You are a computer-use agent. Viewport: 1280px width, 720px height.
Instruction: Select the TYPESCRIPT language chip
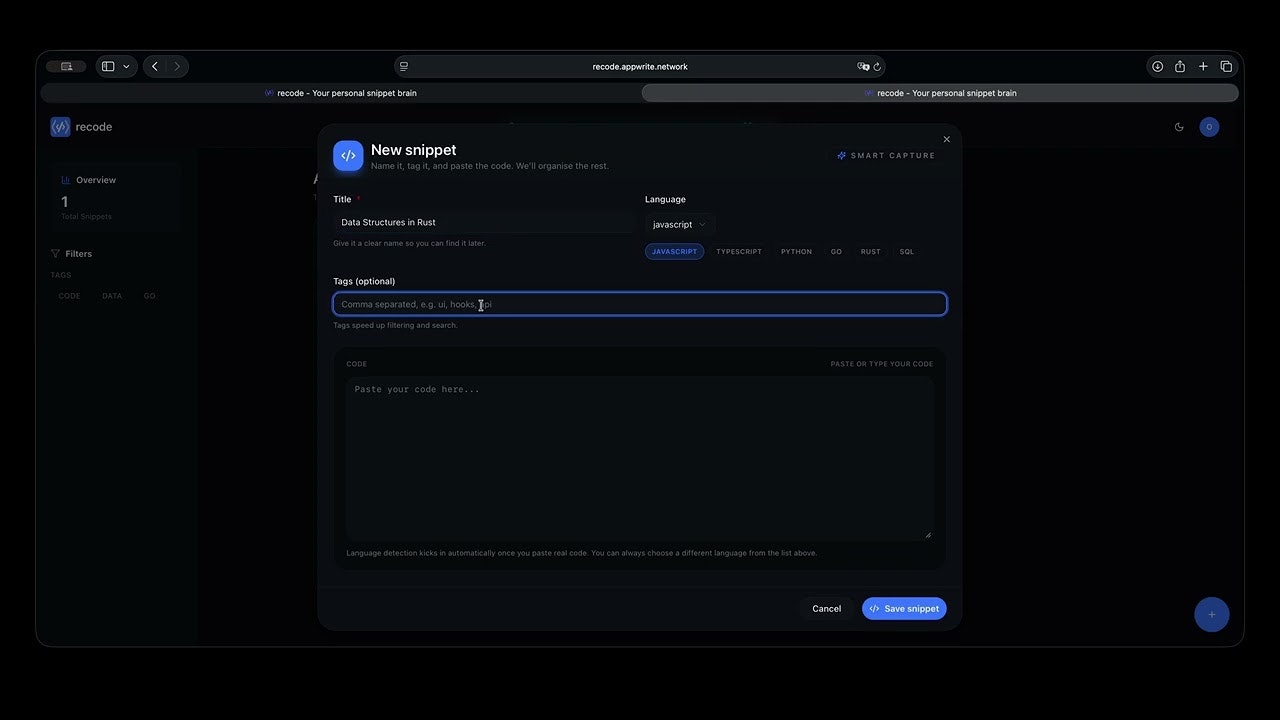click(x=739, y=252)
